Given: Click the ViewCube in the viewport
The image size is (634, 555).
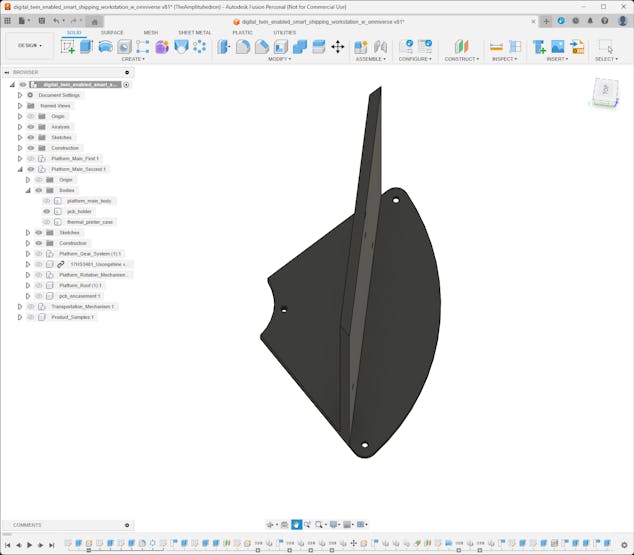Looking at the screenshot, I should (605, 92).
